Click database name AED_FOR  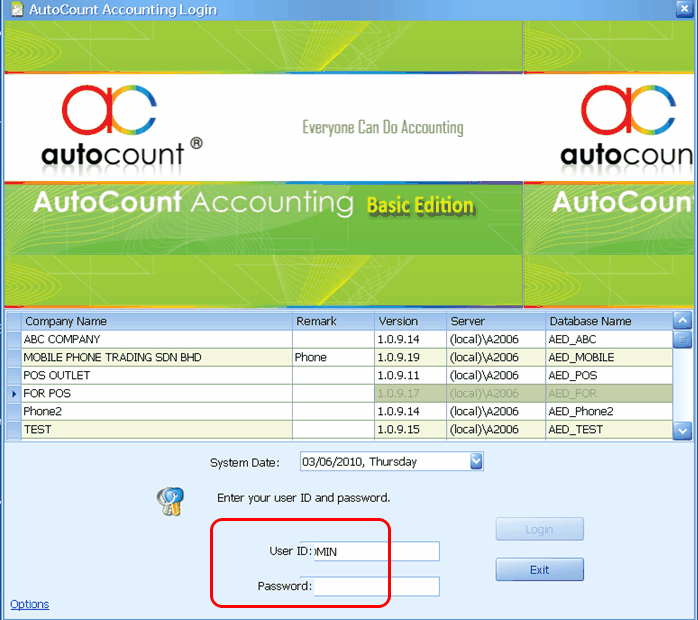(609, 393)
